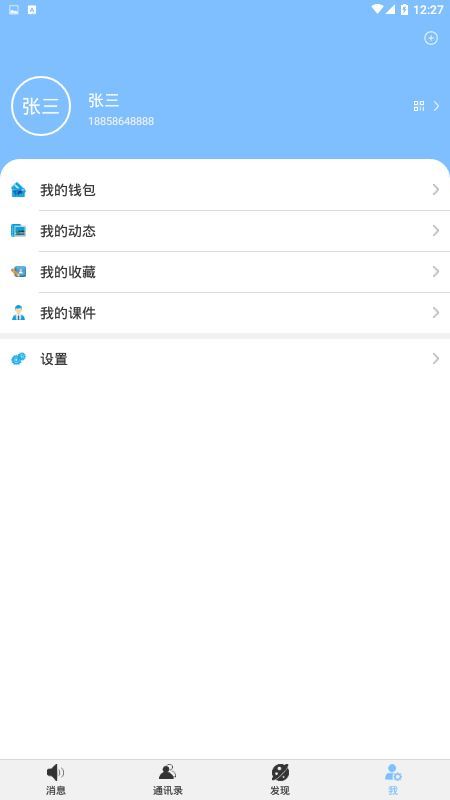Expand the 我的动态 row chevron
This screenshot has width=450, height=800.
click(x=436, y=231)
